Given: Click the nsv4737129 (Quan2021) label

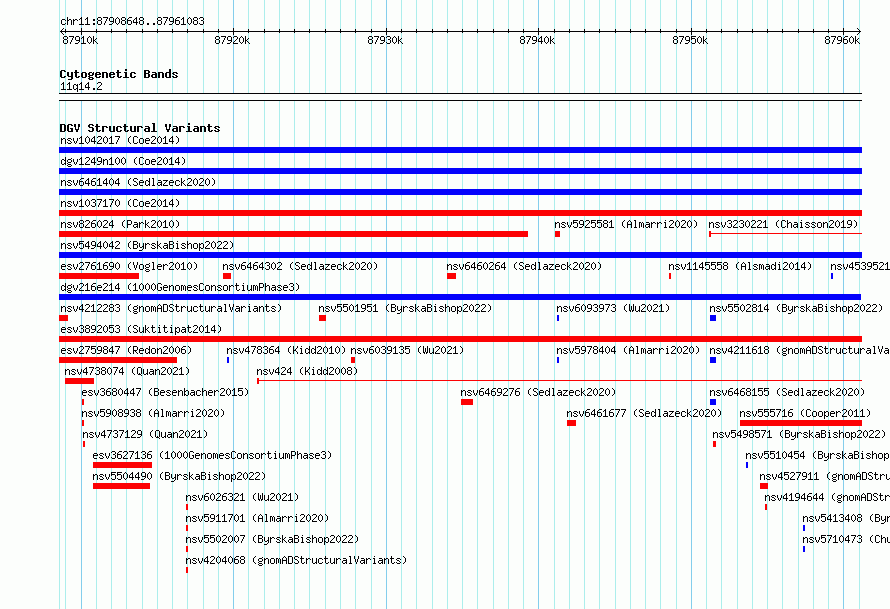Looking at the screenshot, I should coord(145,434).
